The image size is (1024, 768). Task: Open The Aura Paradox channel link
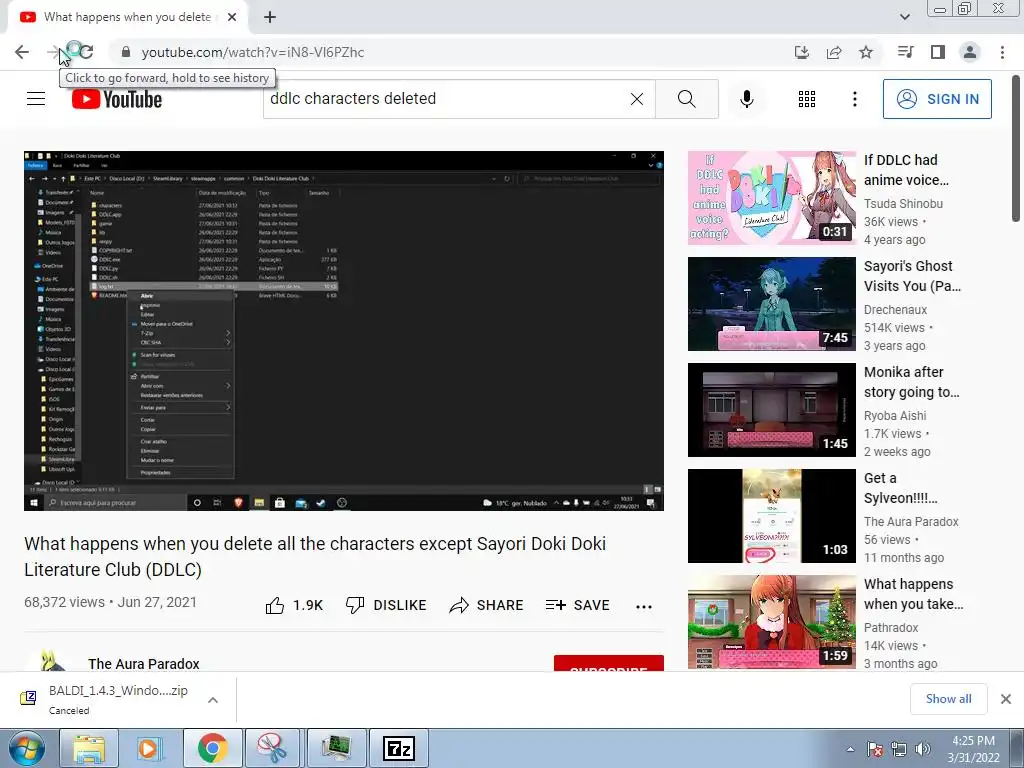144,664
